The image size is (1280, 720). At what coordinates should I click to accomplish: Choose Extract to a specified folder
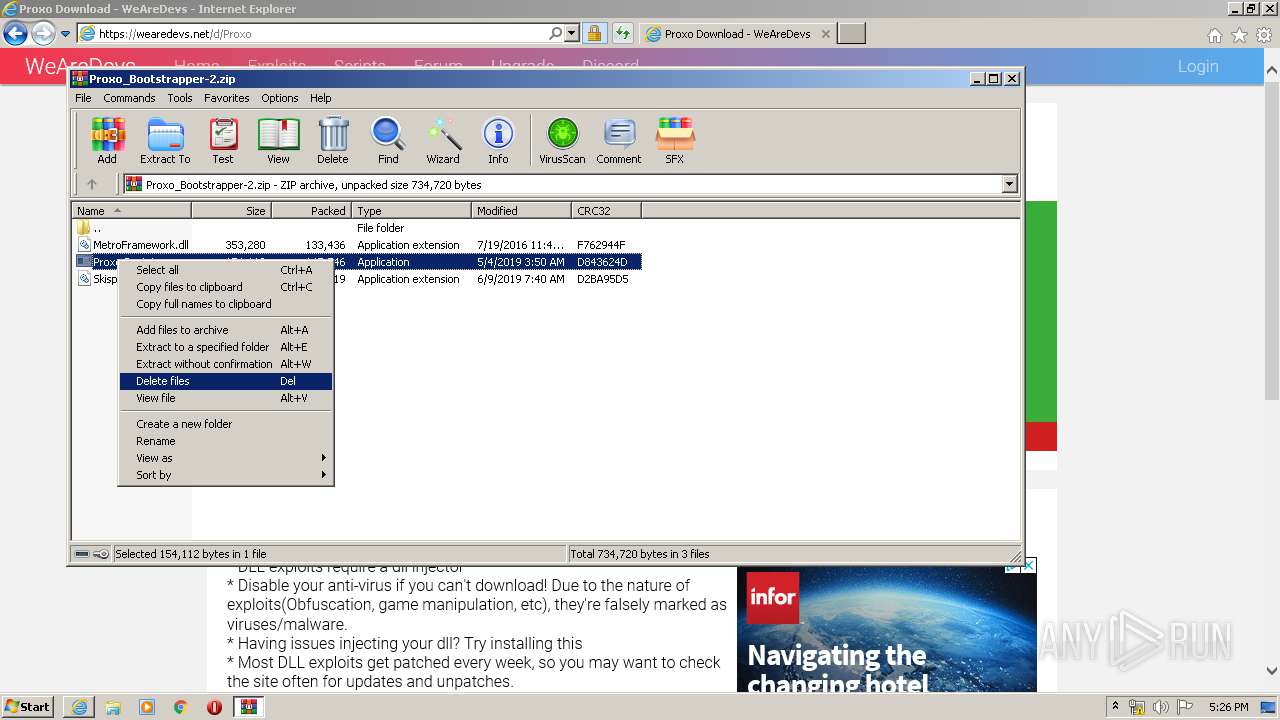(x=226, y=347)
